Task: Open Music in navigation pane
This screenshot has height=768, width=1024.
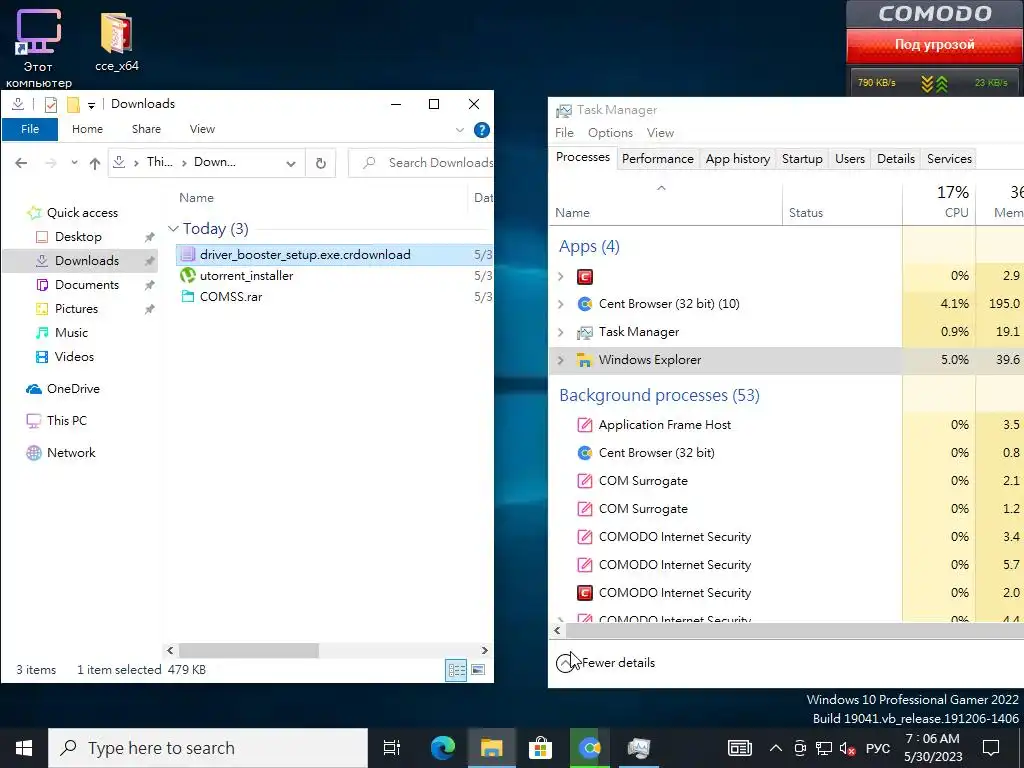Action: point(71,333)
